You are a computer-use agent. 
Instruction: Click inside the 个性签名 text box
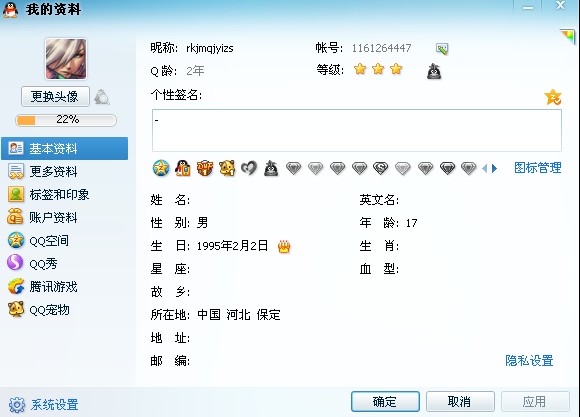(x=357, y=130)
